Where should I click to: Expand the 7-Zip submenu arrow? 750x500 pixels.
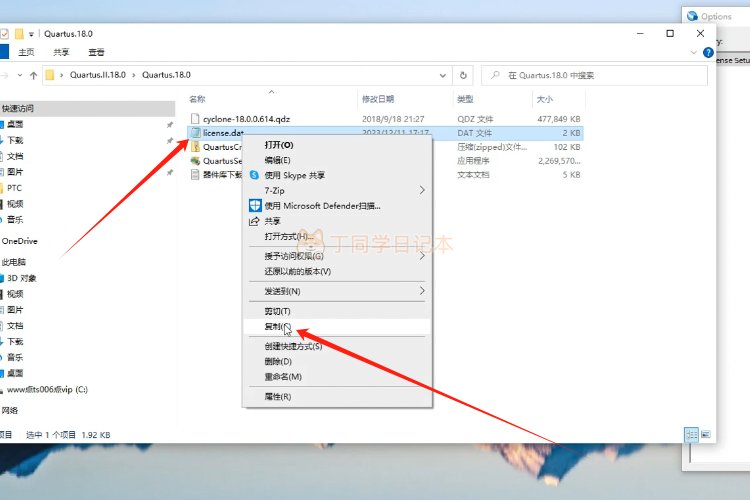pyautogui.click(x=422, y=190)
